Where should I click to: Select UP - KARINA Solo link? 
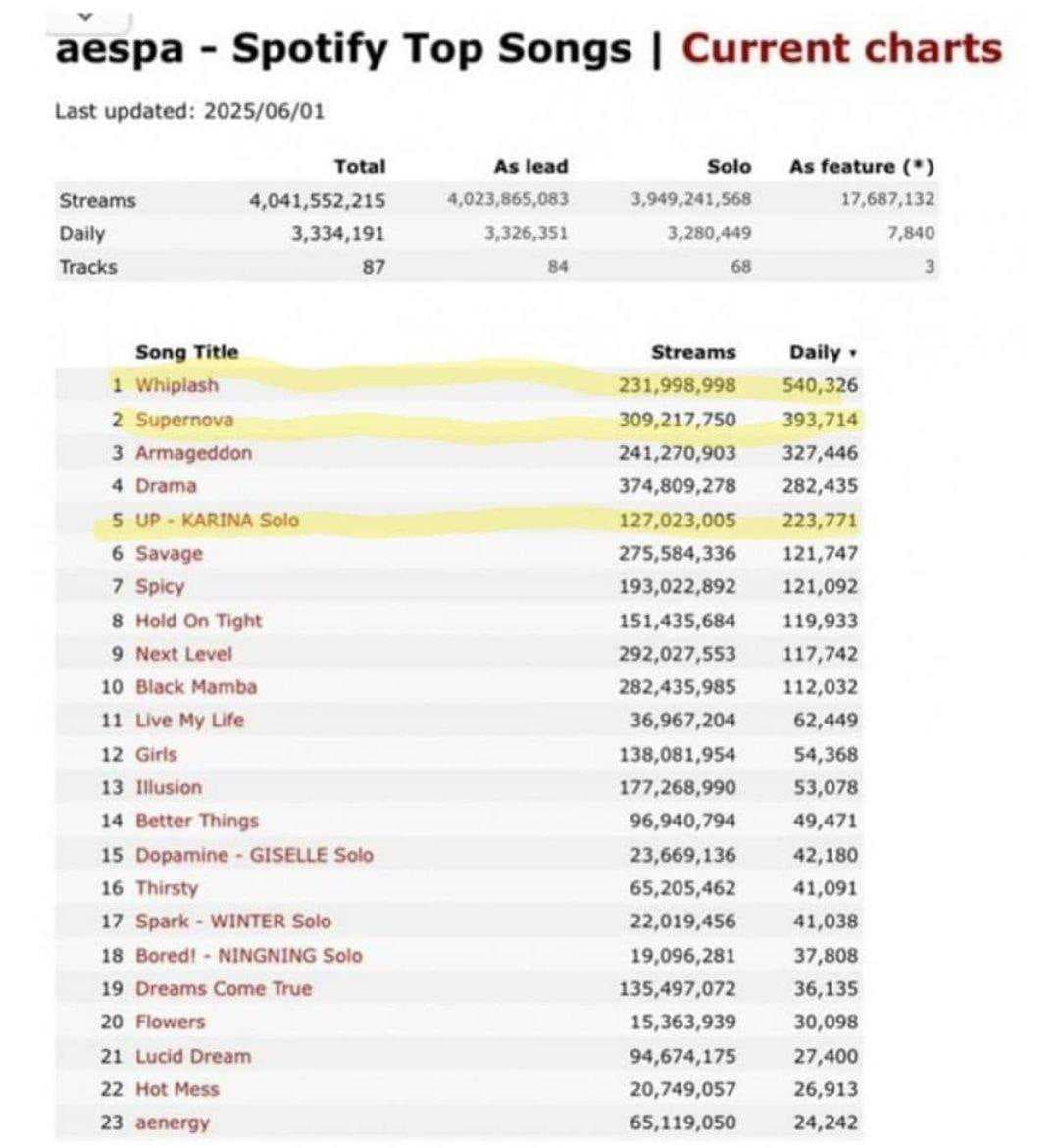coord(217,520)
